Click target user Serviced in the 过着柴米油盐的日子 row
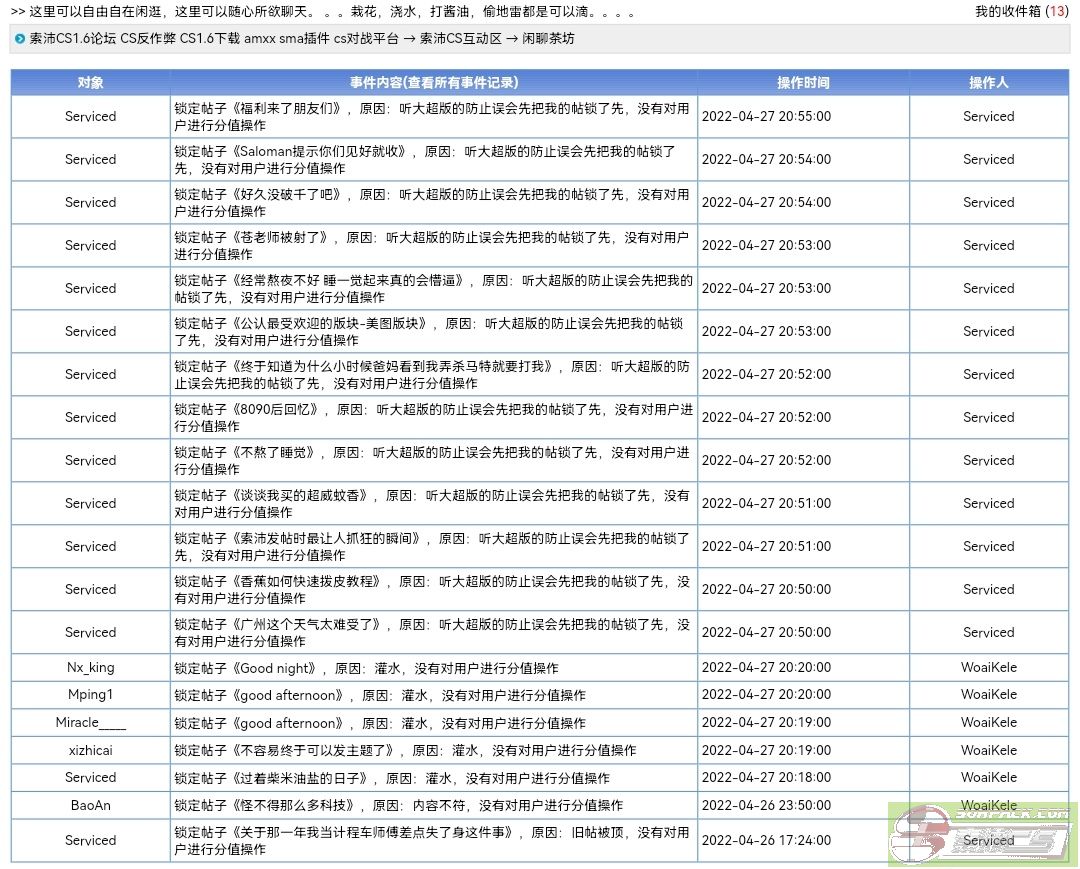The image size is (1080, 869). click(x=90, y=778)
